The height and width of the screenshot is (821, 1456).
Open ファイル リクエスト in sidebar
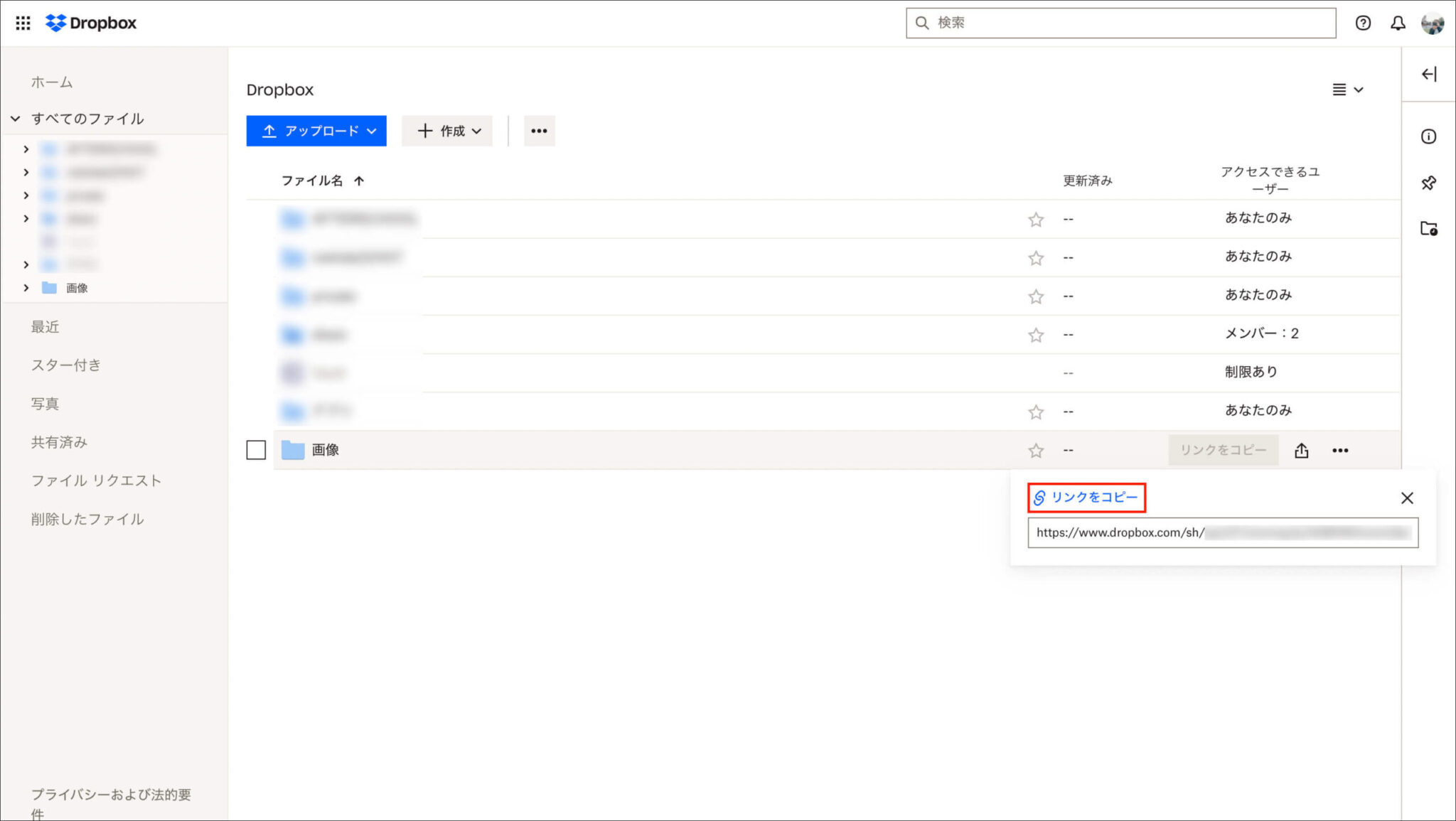pyautogui.click(x=96, y=481)
